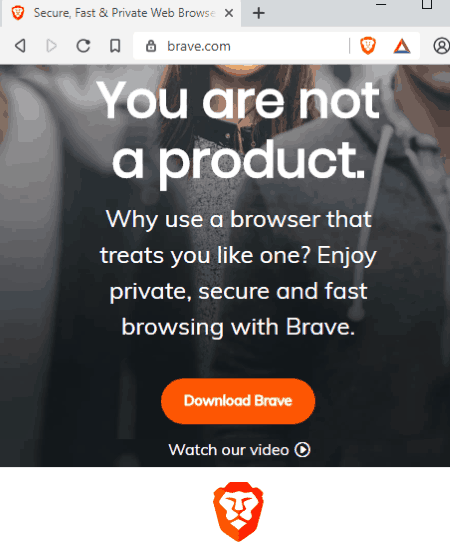Minimize the browser window
Image resolution: width=450 pixels, height=546 pixels.
click(x=381, y=5)
